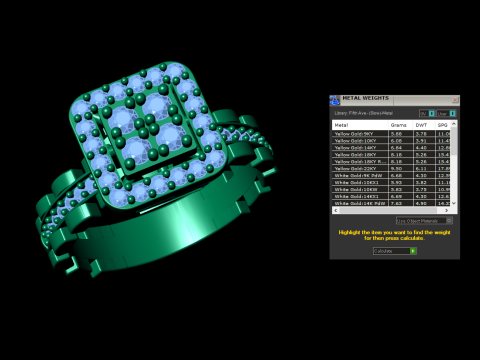
Task: Select the White Gold 14KX1 row
Action: pyautogui.click(x=391, y=196)
